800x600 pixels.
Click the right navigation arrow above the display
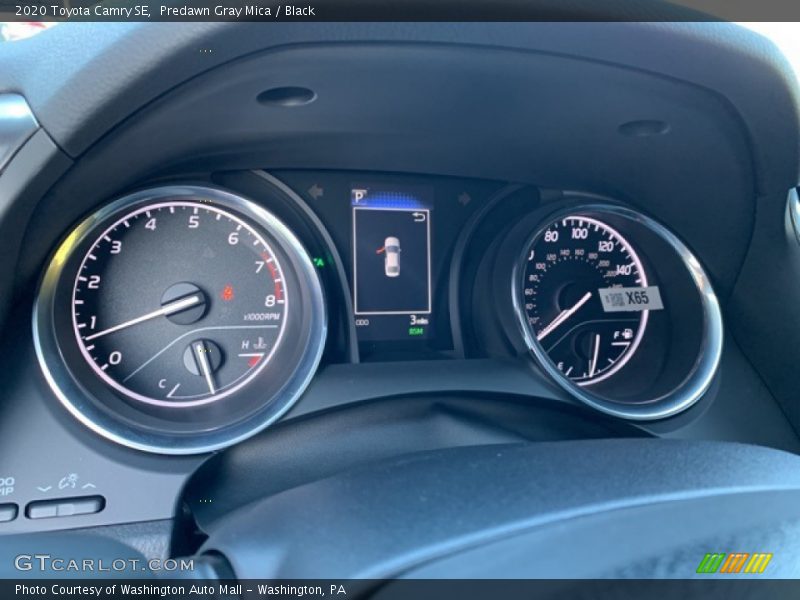click(463, 196)
